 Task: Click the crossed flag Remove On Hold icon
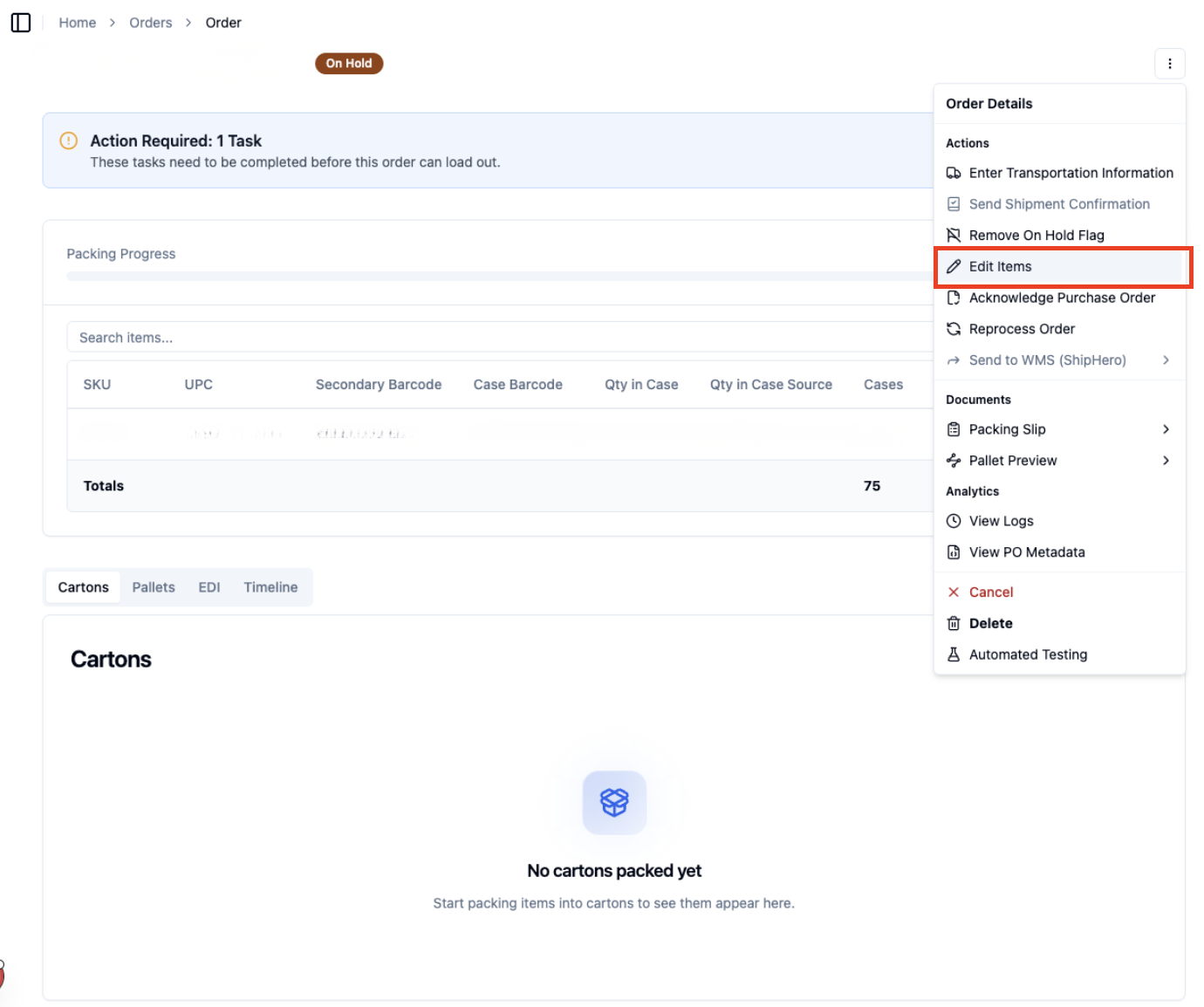954,236
